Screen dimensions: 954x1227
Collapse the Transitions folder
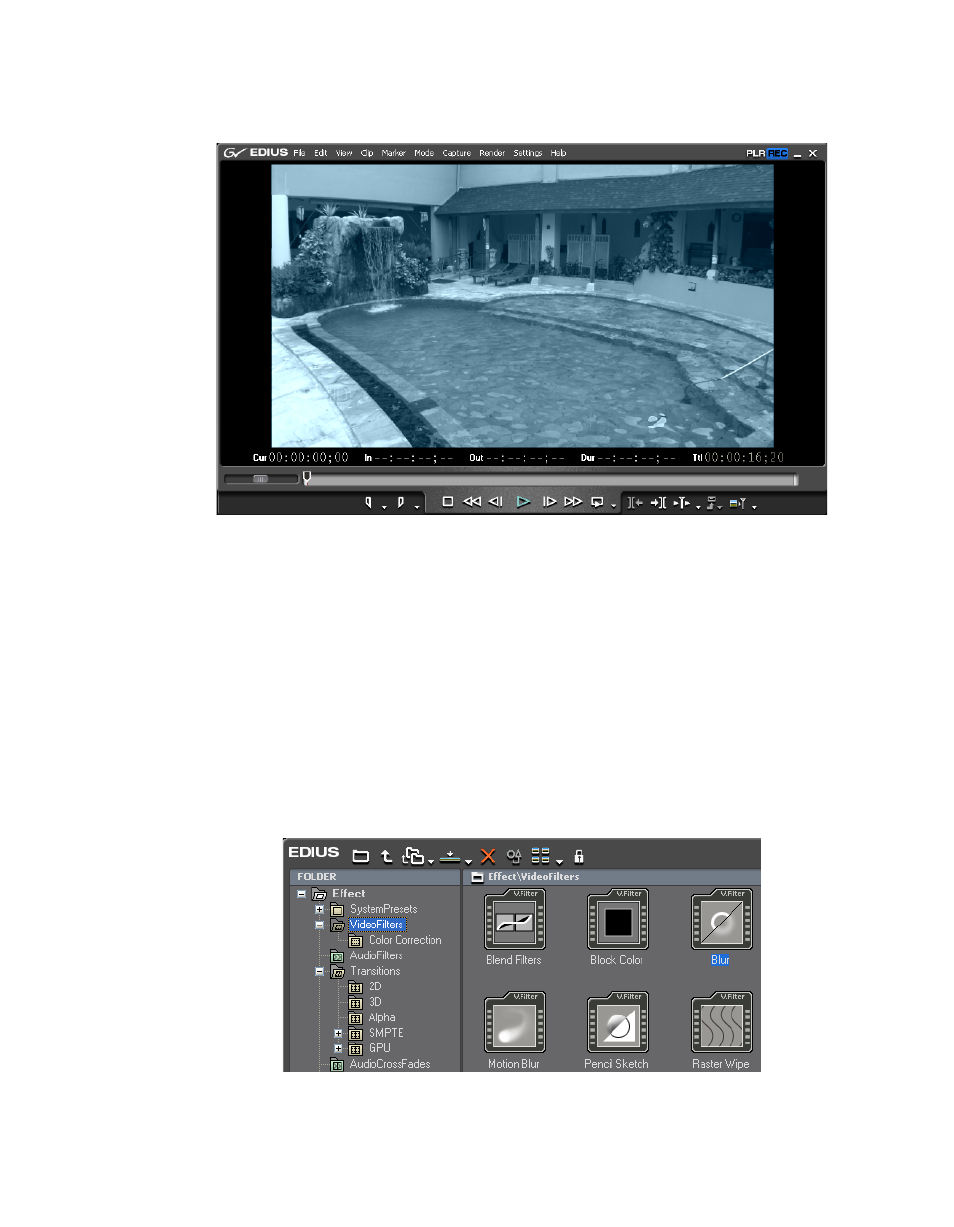click(319, 971)
